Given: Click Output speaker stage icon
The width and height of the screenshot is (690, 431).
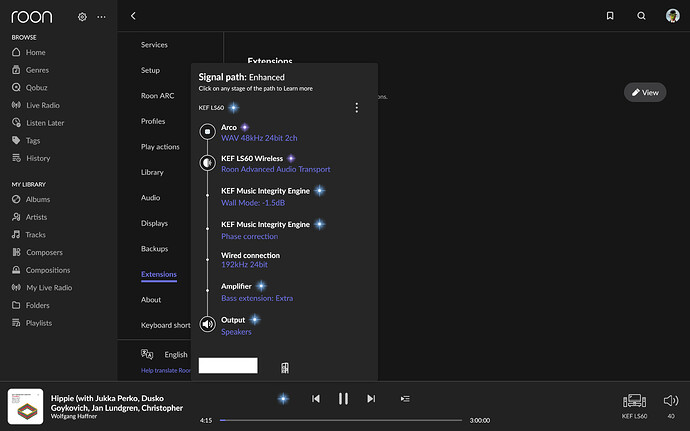Looking at the screenshot, I should [207, 324].
